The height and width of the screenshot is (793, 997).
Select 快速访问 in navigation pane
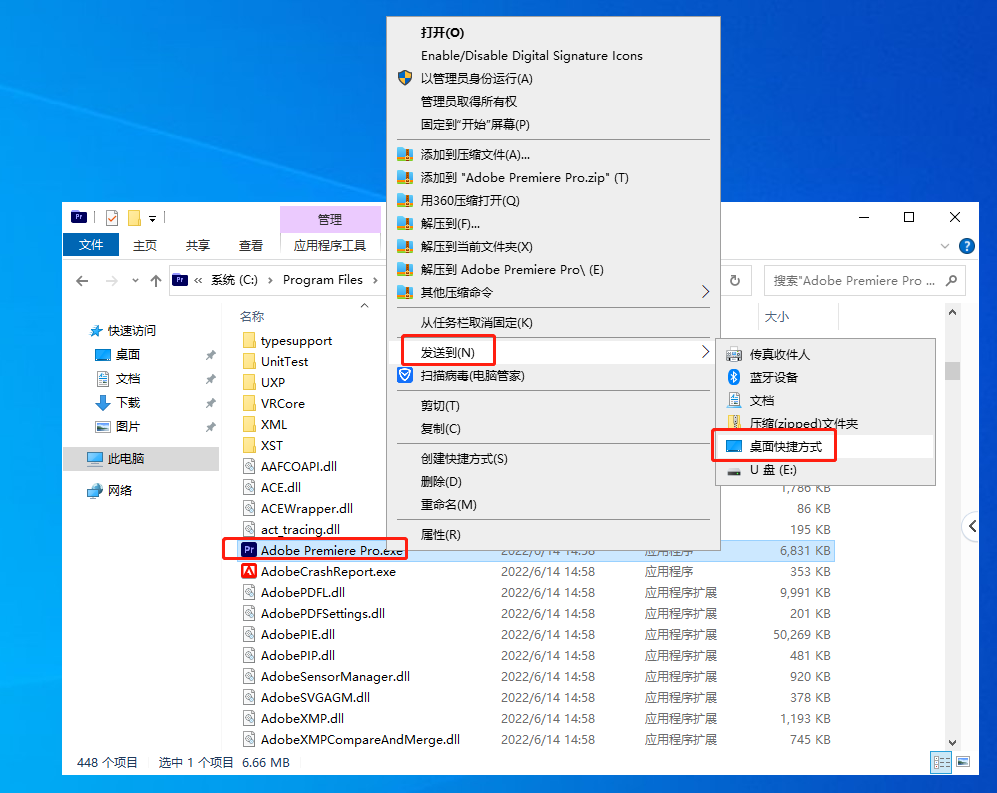click(123, 331)
